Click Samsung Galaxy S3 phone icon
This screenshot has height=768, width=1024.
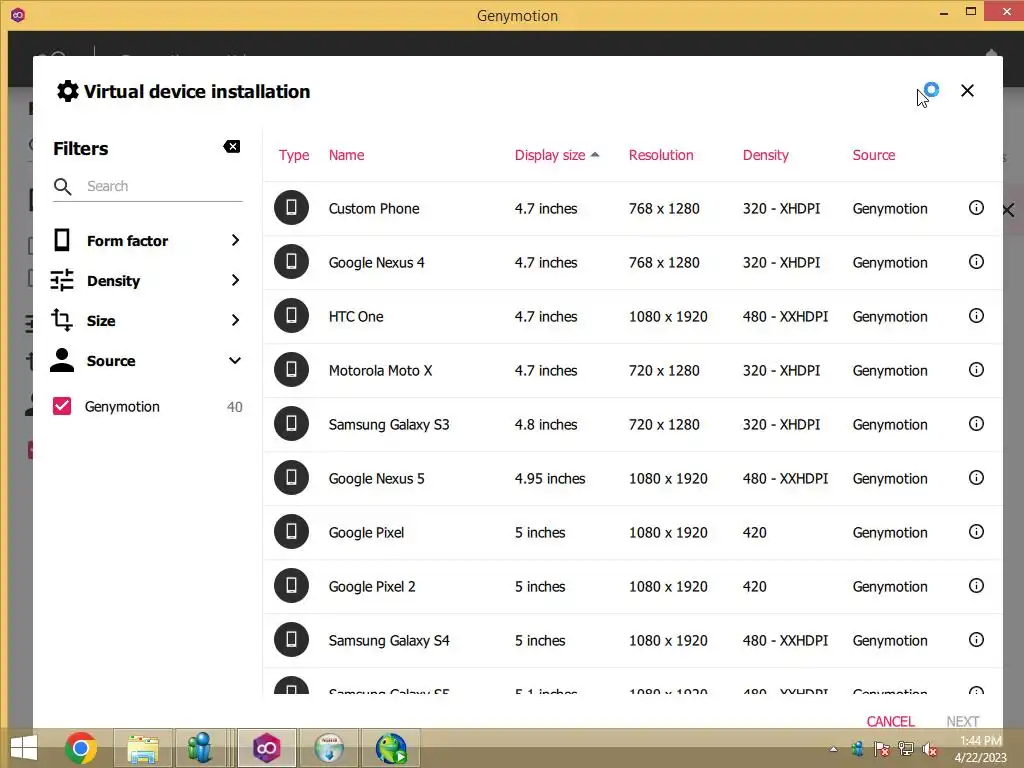pos(291,424)
